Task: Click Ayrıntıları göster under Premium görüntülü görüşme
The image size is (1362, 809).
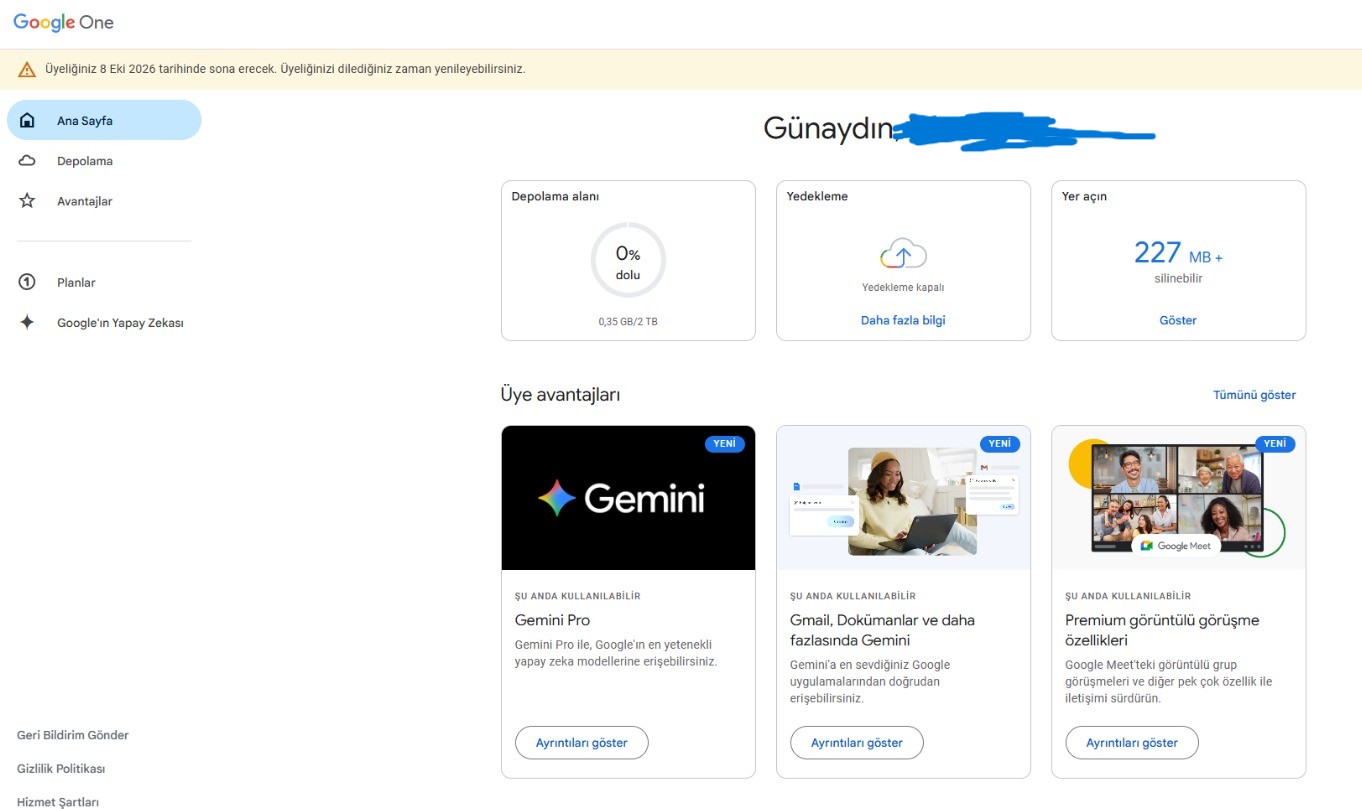Action: tap(1132, 743)
